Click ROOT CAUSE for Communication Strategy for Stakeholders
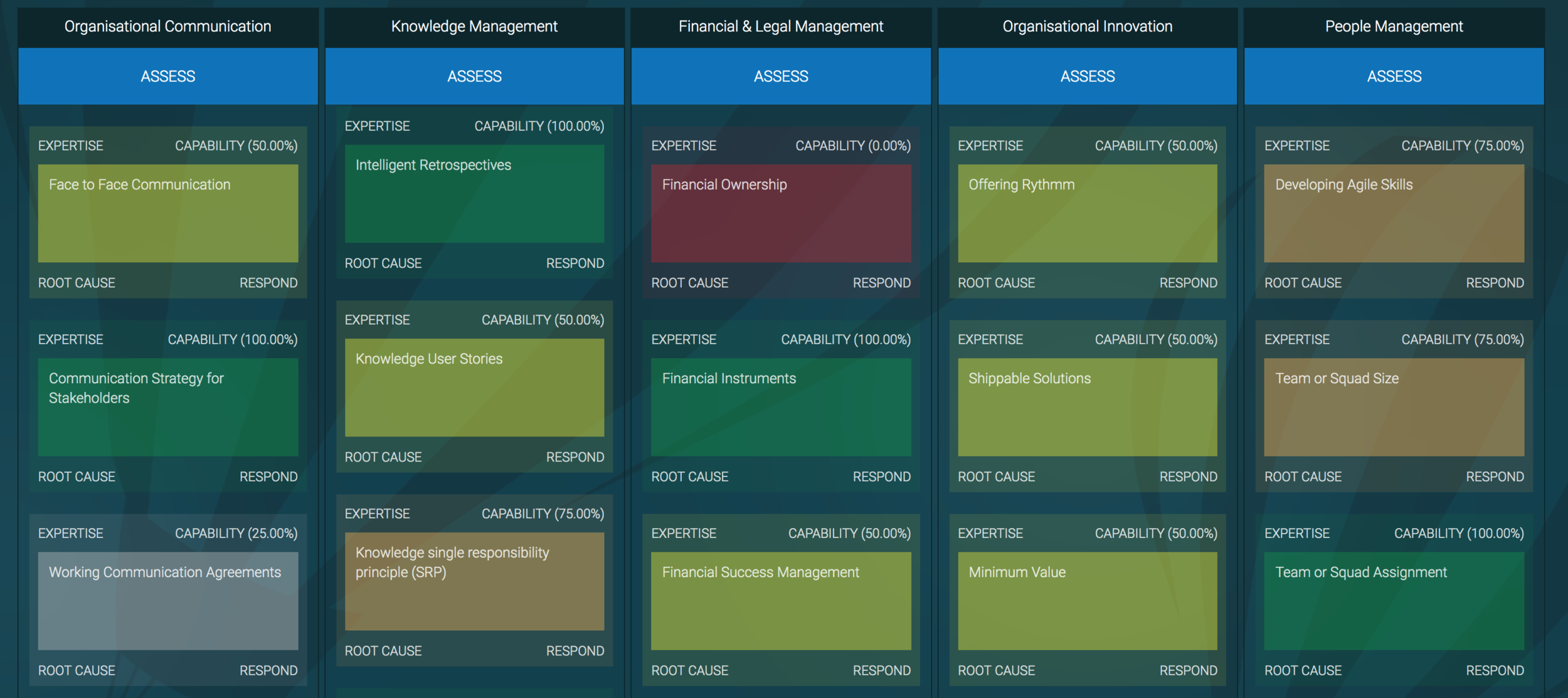1568x698 pixels. (77, 477)
